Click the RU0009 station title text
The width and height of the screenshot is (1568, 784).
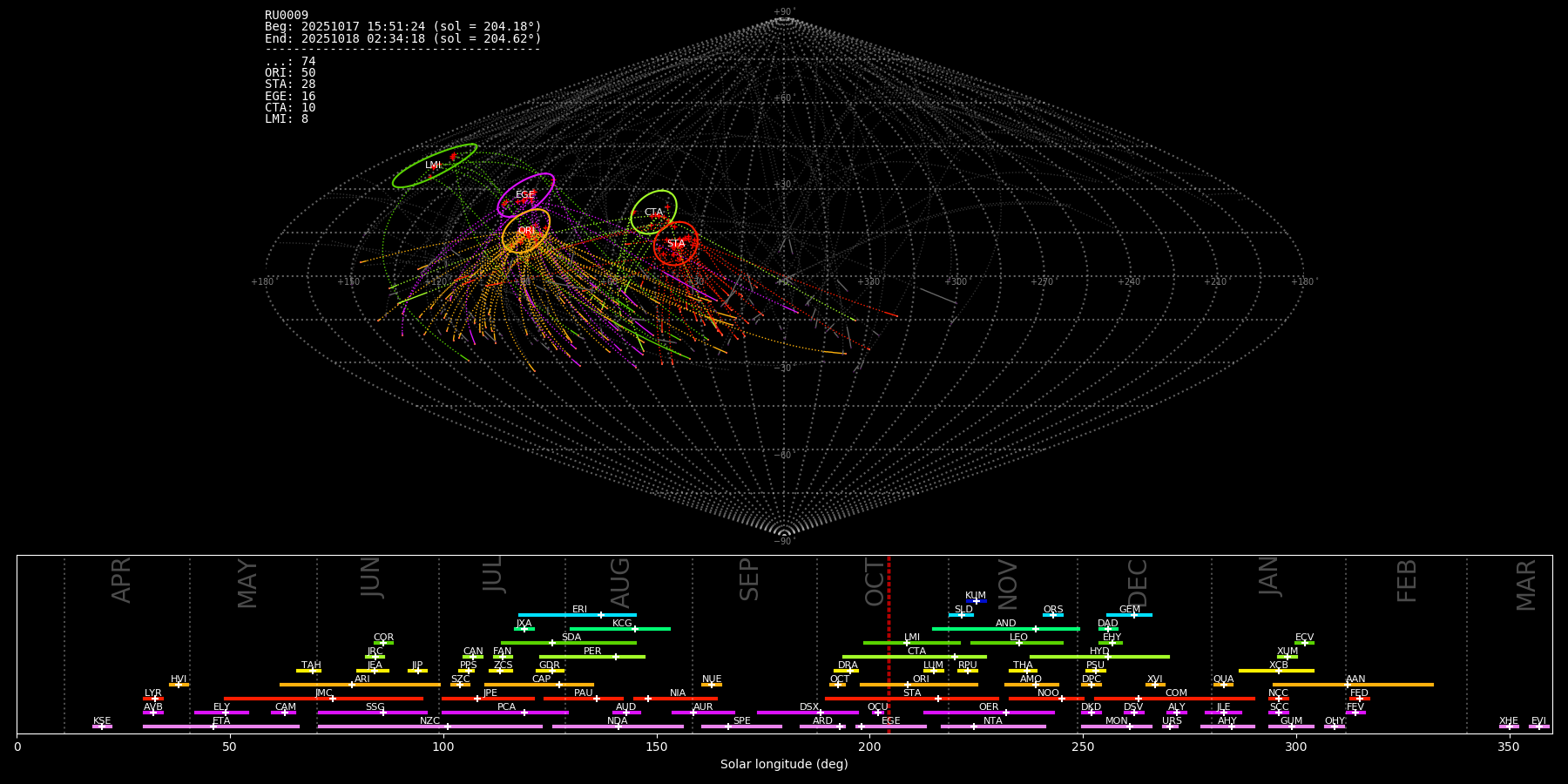tap(287, 16)
